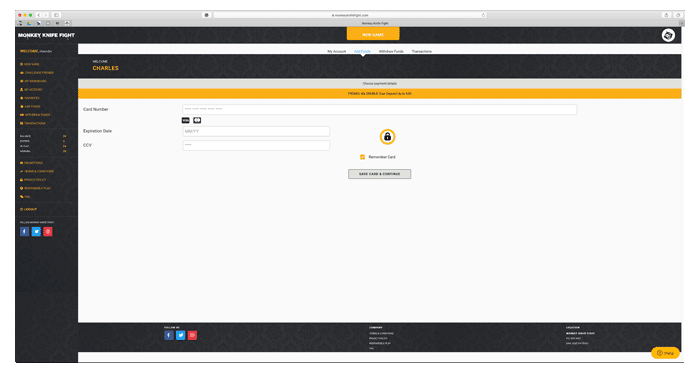Click the Safari forward button
This screenshot has height=382, width=700.
point(46,15)
